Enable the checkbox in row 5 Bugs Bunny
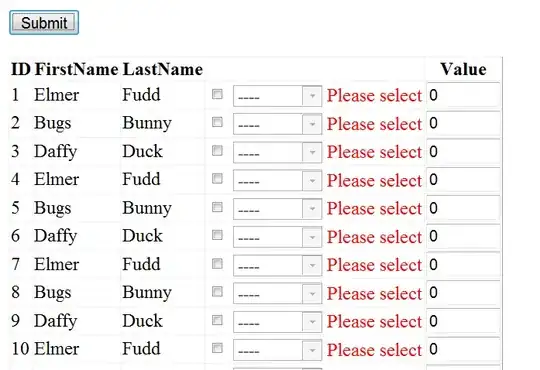This screenshot has width=540, height=370. tap(217, 207)
